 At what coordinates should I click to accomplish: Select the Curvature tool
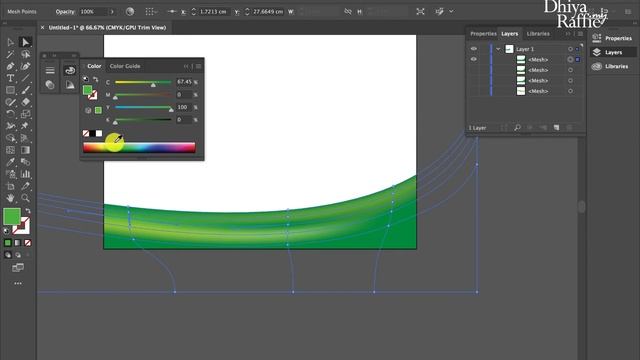(25, 66)
